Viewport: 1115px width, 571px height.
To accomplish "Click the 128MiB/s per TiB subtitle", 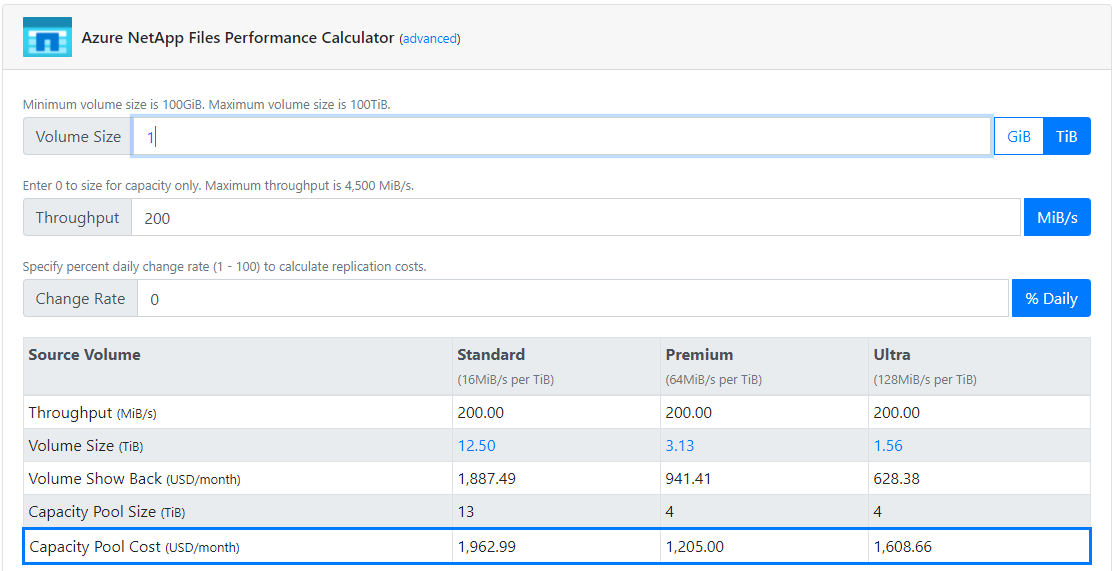I will tap(925, 380).
